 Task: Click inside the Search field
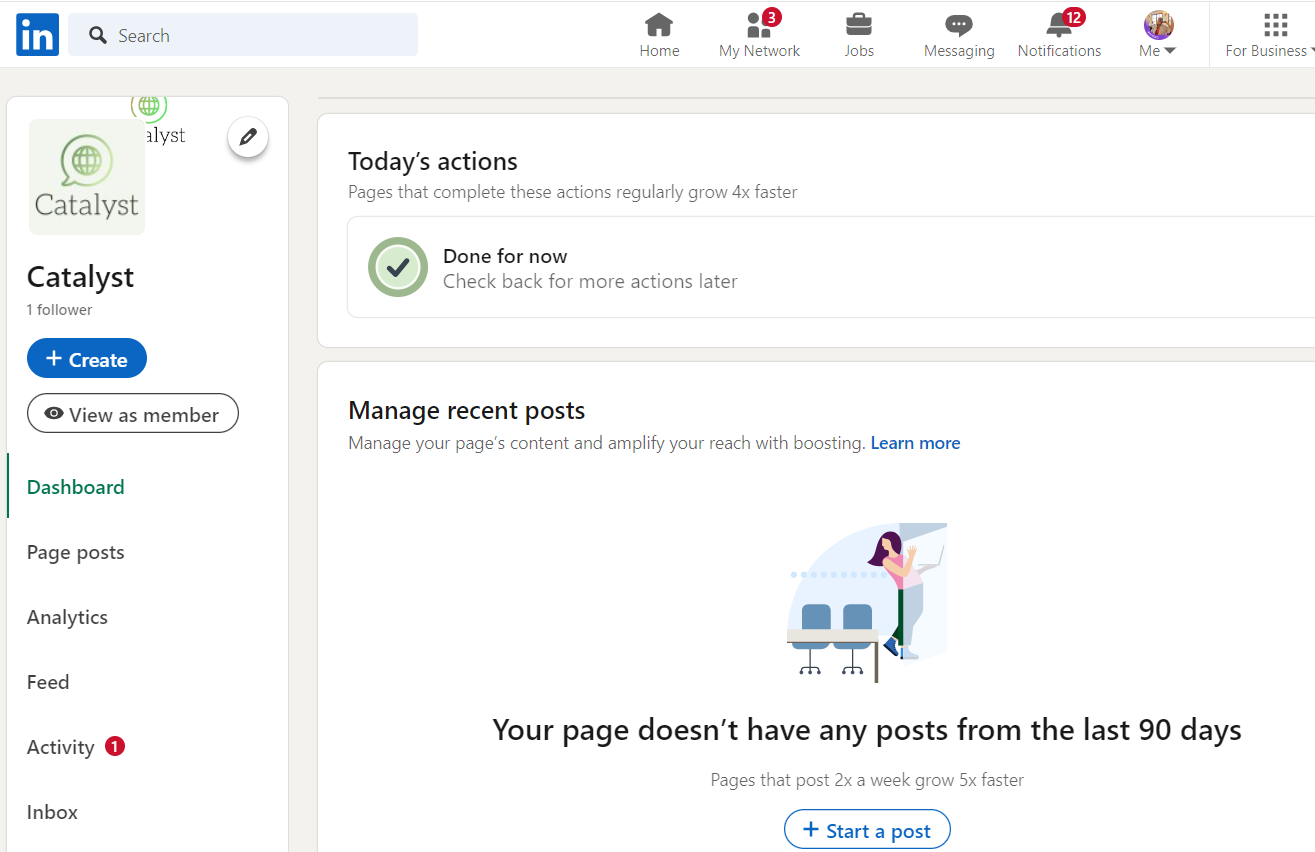pyautogui.click(x=243, y=34)
